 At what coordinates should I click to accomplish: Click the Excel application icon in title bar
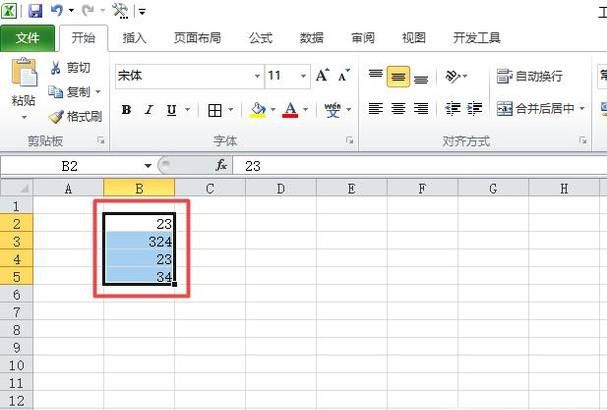pyautogui.click(x=9, y=10)
